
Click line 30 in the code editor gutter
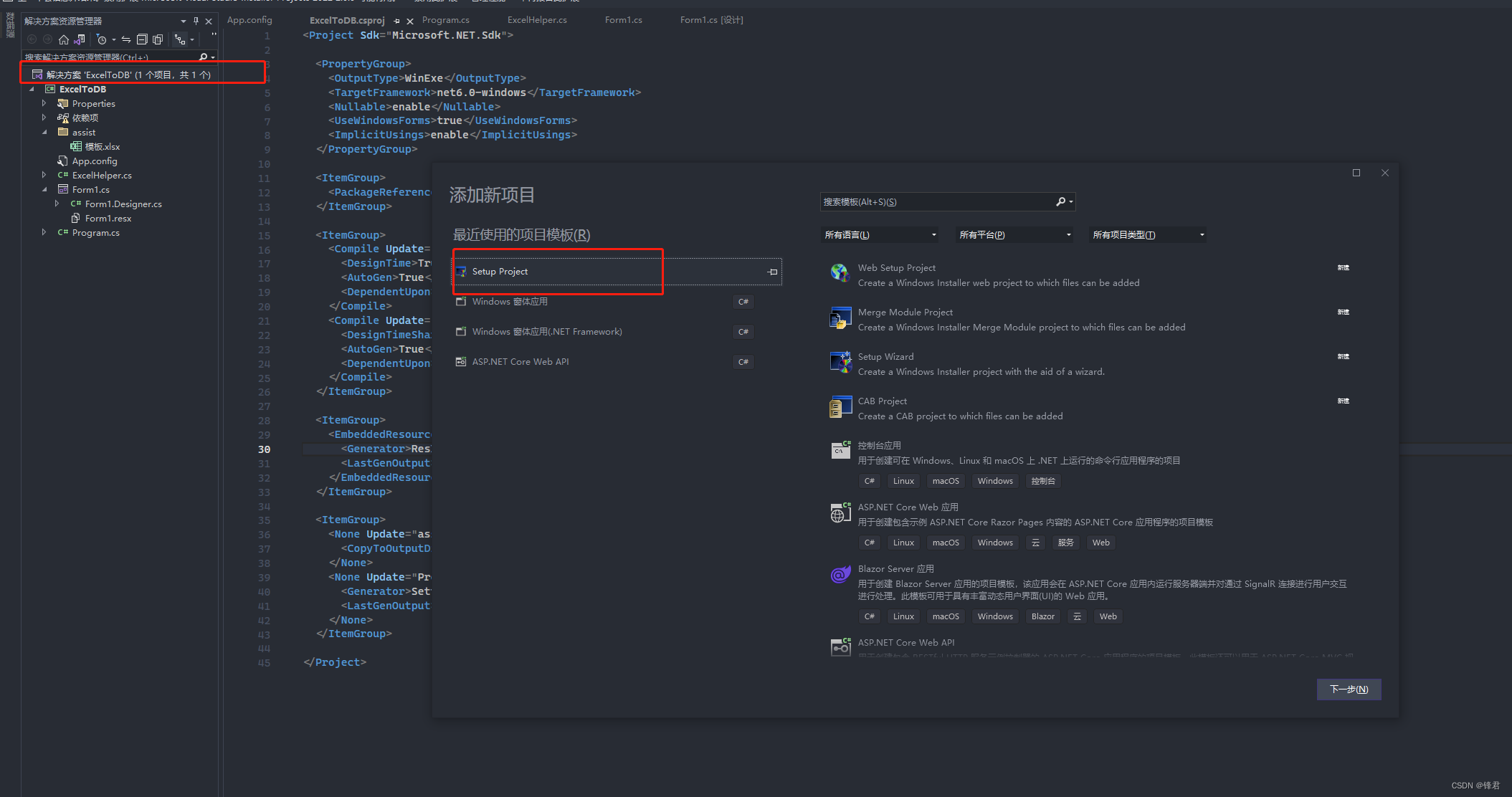[x=265, y=449]
